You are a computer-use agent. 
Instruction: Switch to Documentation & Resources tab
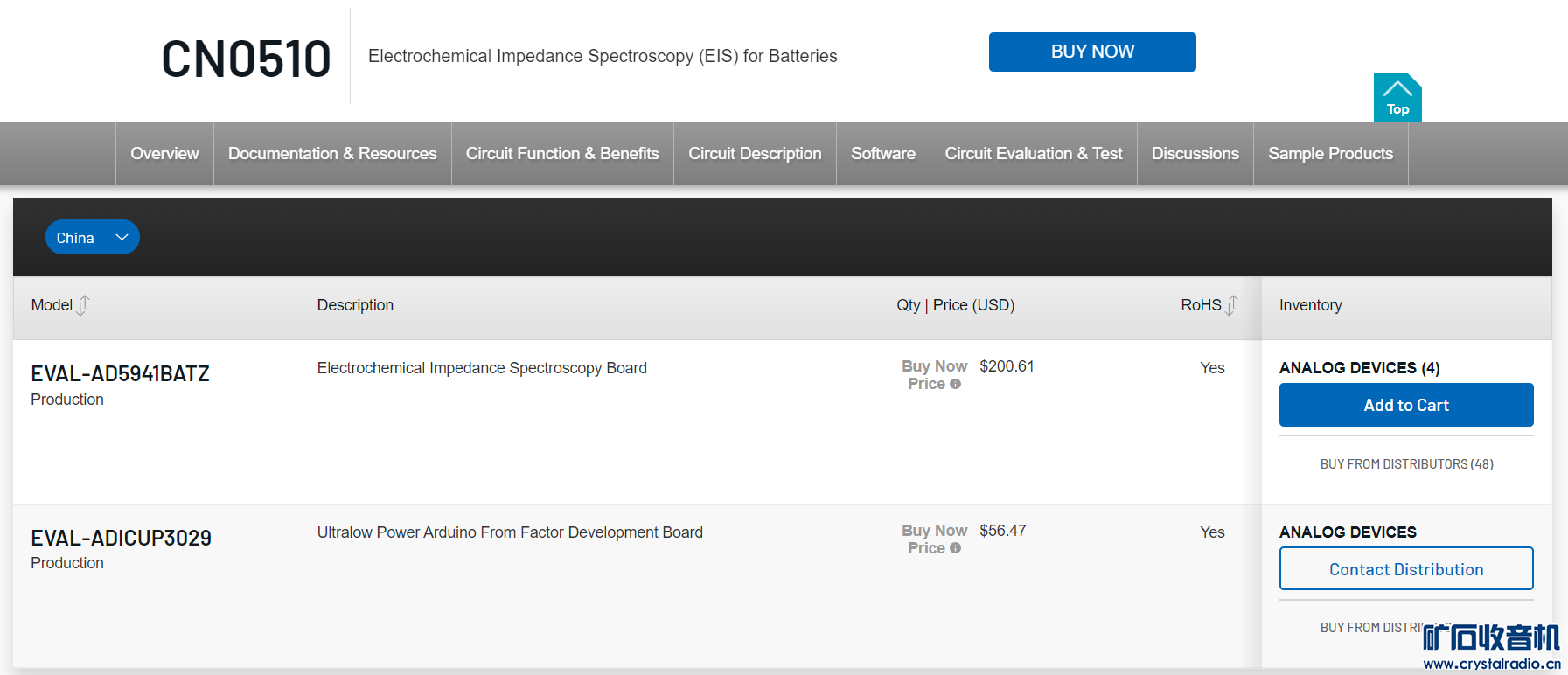pyautogui.click(x=332, y=154)
